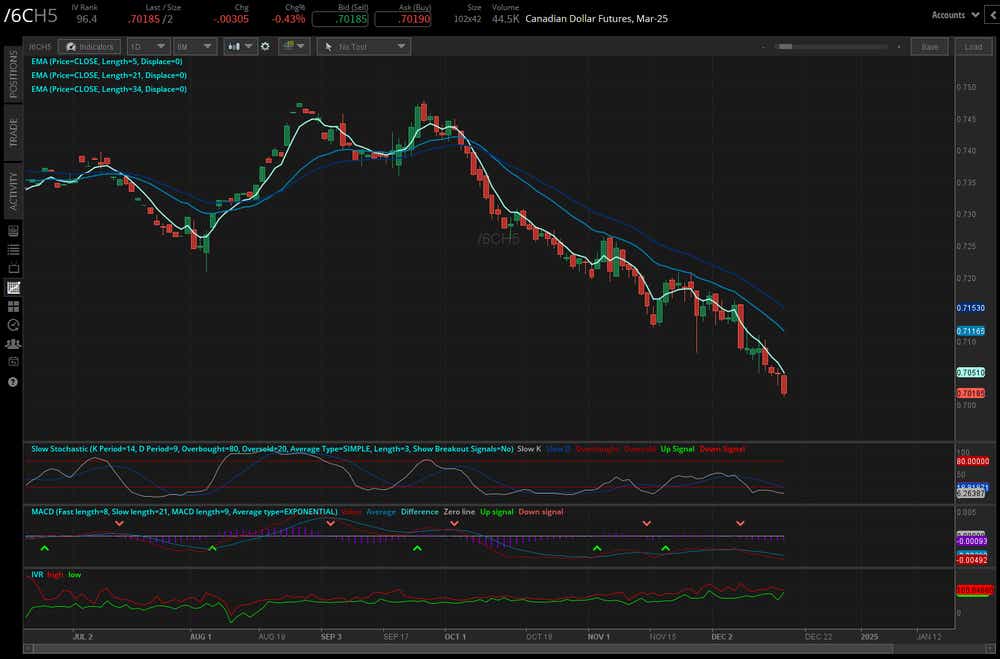Click the clock icon on the left sidebar
The height and width of the screenshot is (659, 1000).
[x=12, y=325]
